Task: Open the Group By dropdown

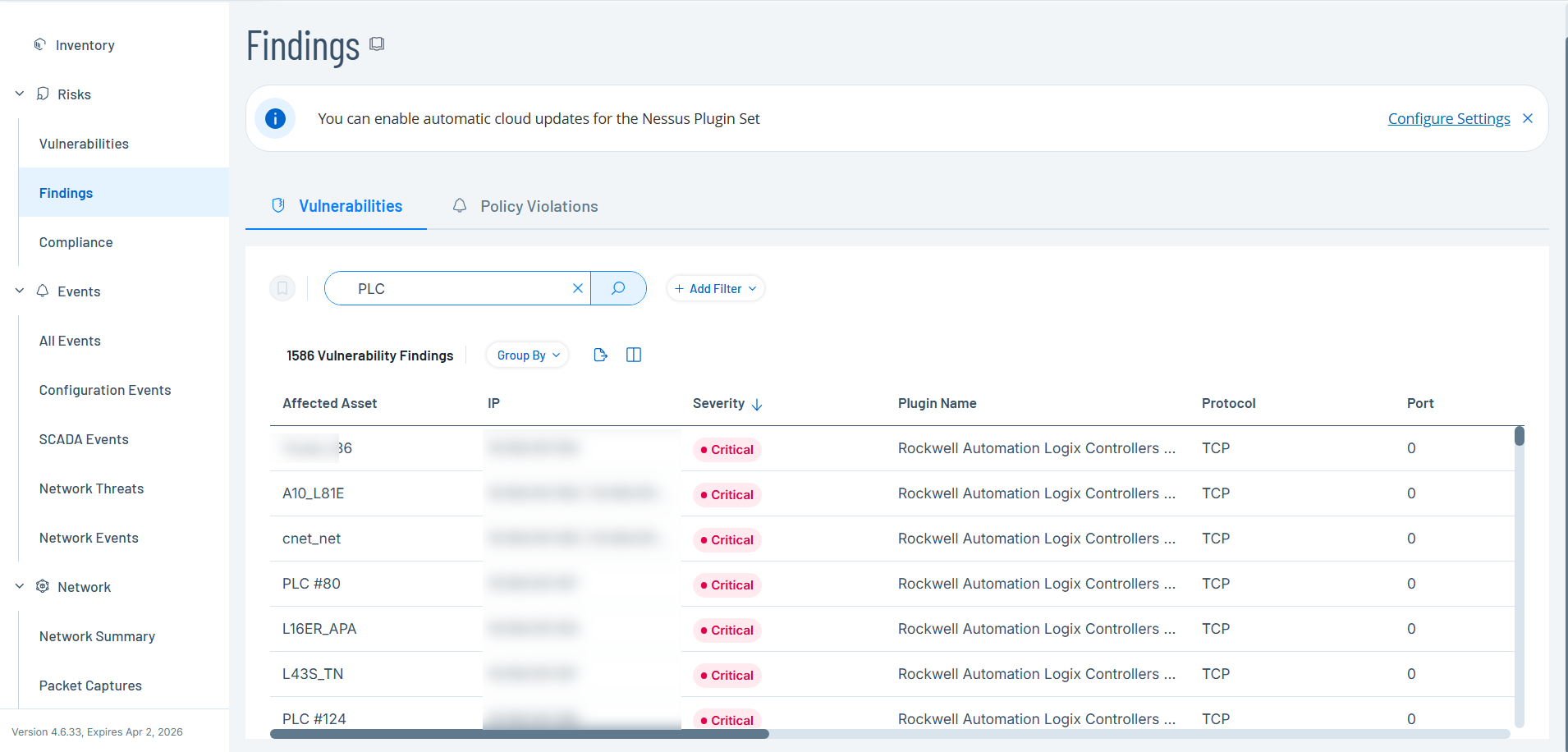Action: pos(528,355)
